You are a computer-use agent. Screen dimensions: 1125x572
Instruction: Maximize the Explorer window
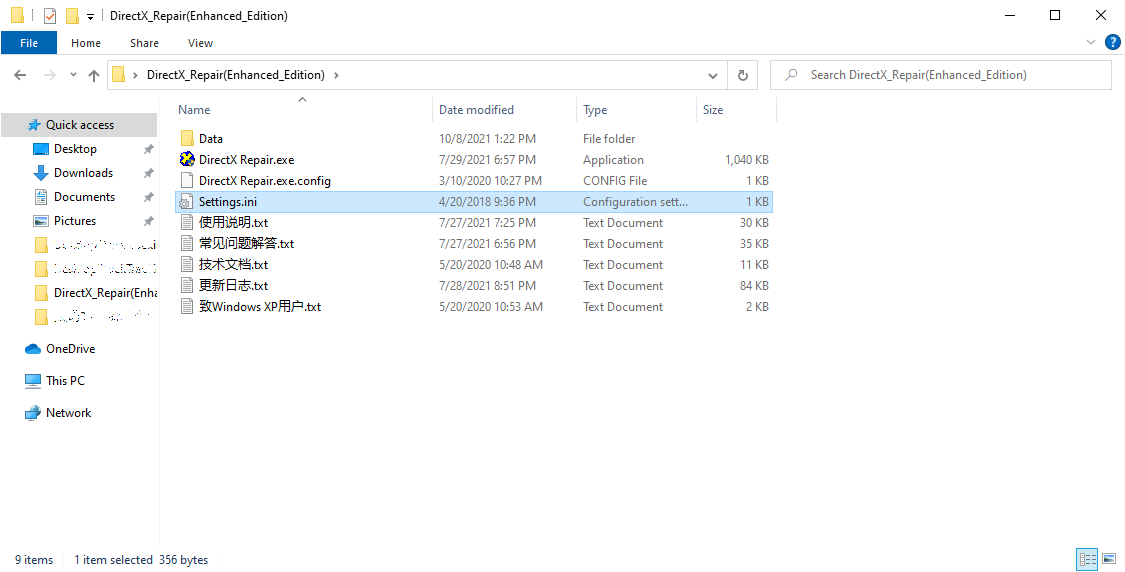pos(1055,15)
